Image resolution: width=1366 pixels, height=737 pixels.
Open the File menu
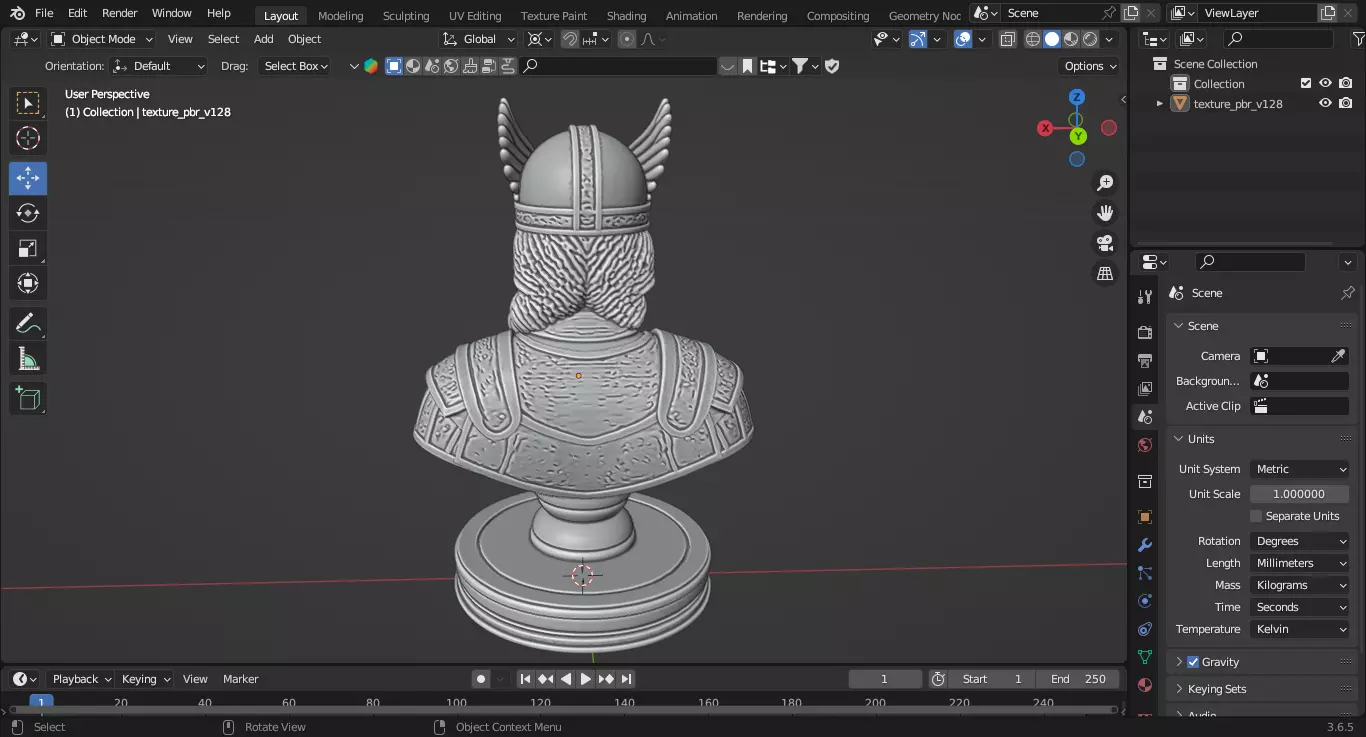(x=44, y=13)
